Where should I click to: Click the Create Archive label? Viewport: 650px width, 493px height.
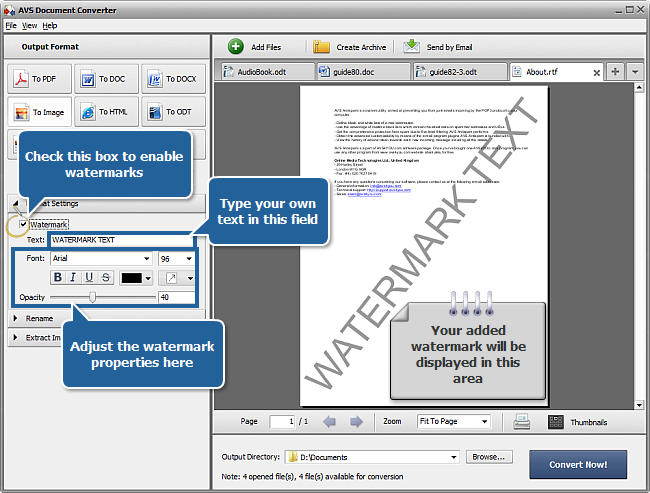[x=361, y=47]
